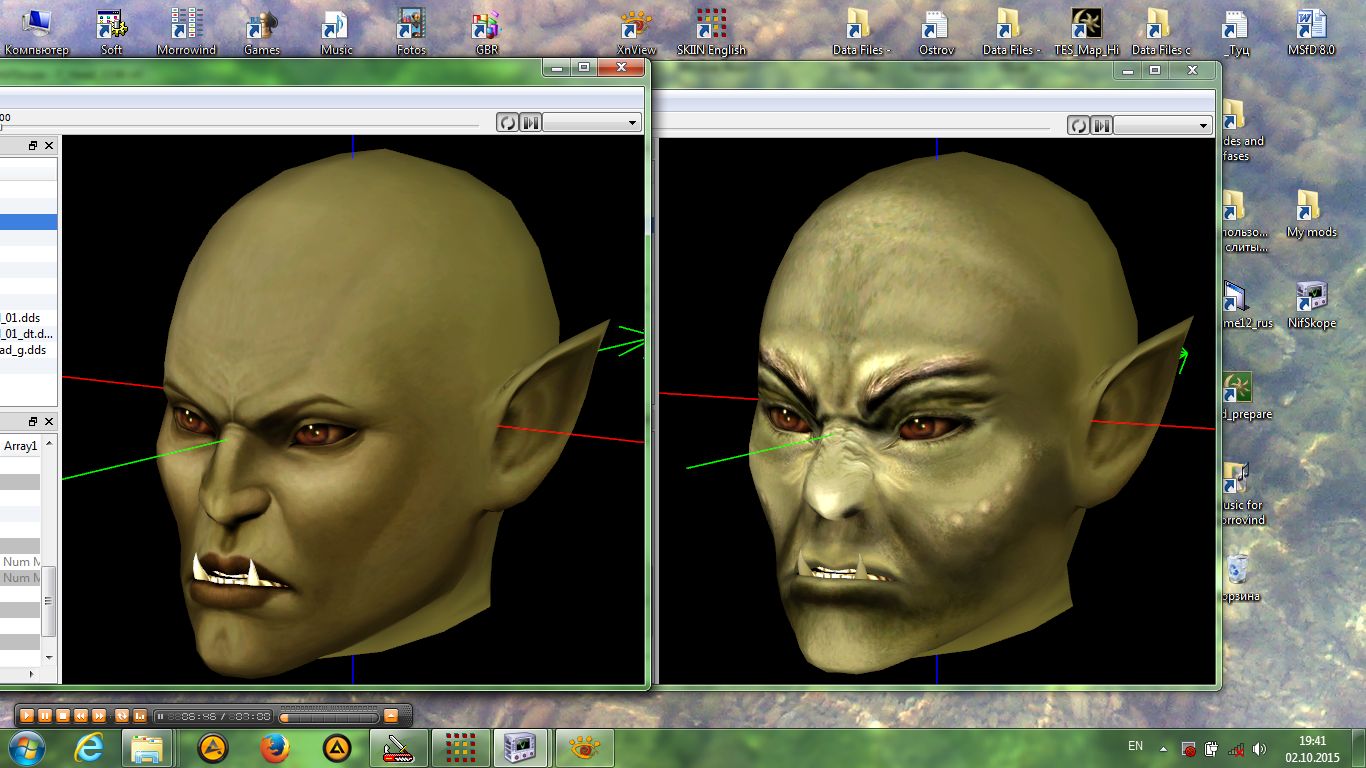Open Data Files c desktop folder

1161,30
